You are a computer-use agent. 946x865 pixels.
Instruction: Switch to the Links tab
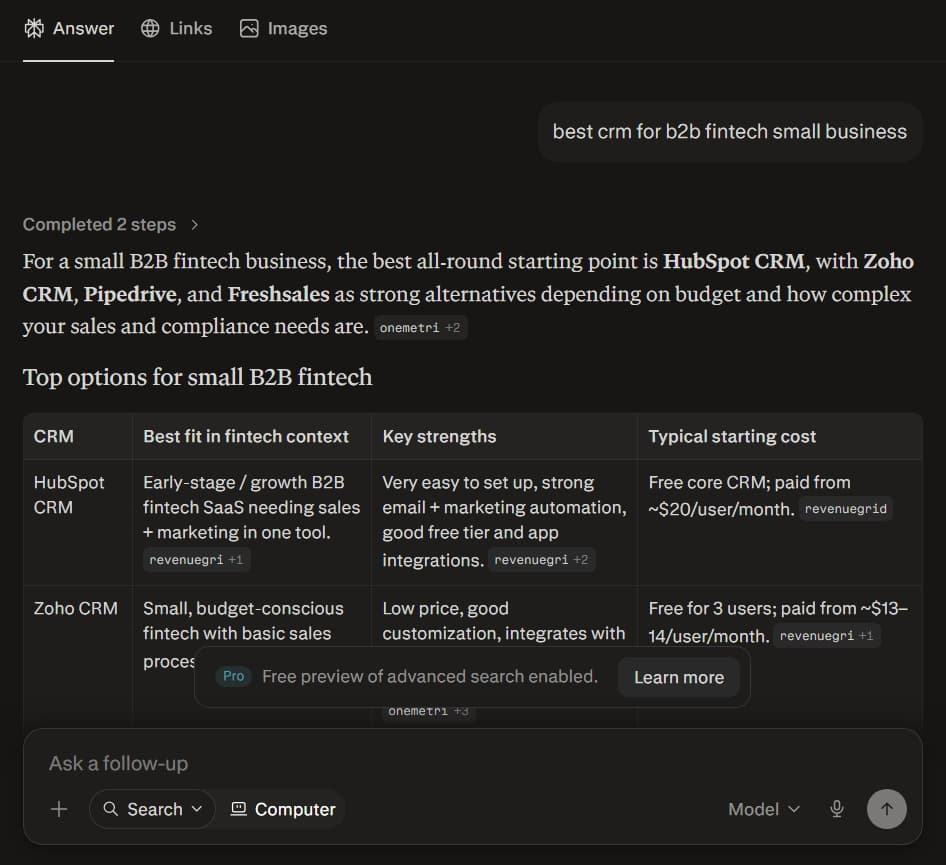176,28
